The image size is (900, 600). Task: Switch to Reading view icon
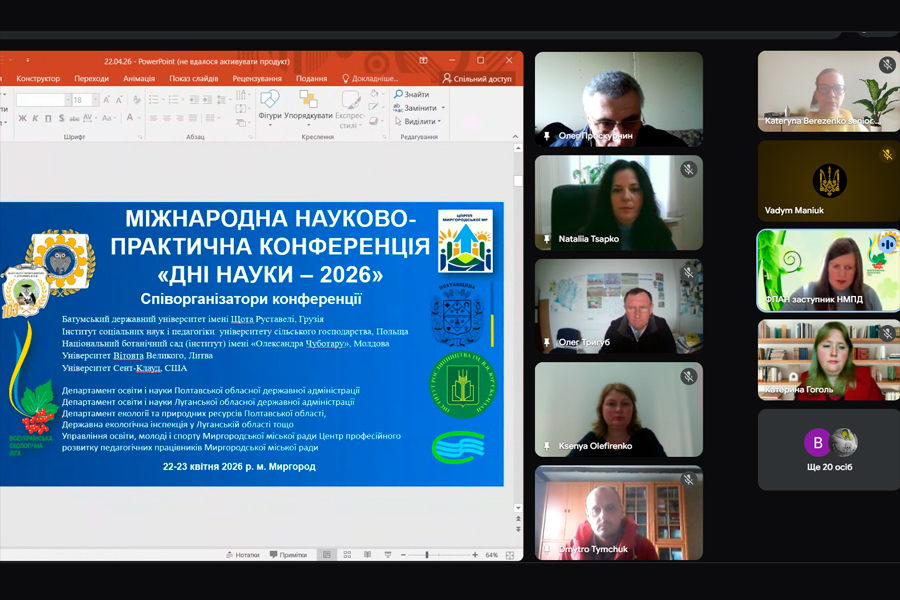[367, 555]
